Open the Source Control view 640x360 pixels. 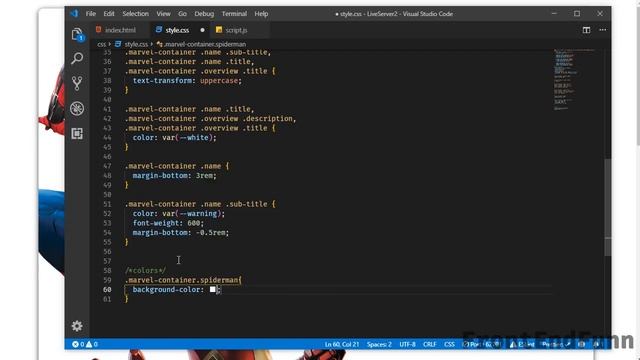click(x=77, y=83)
